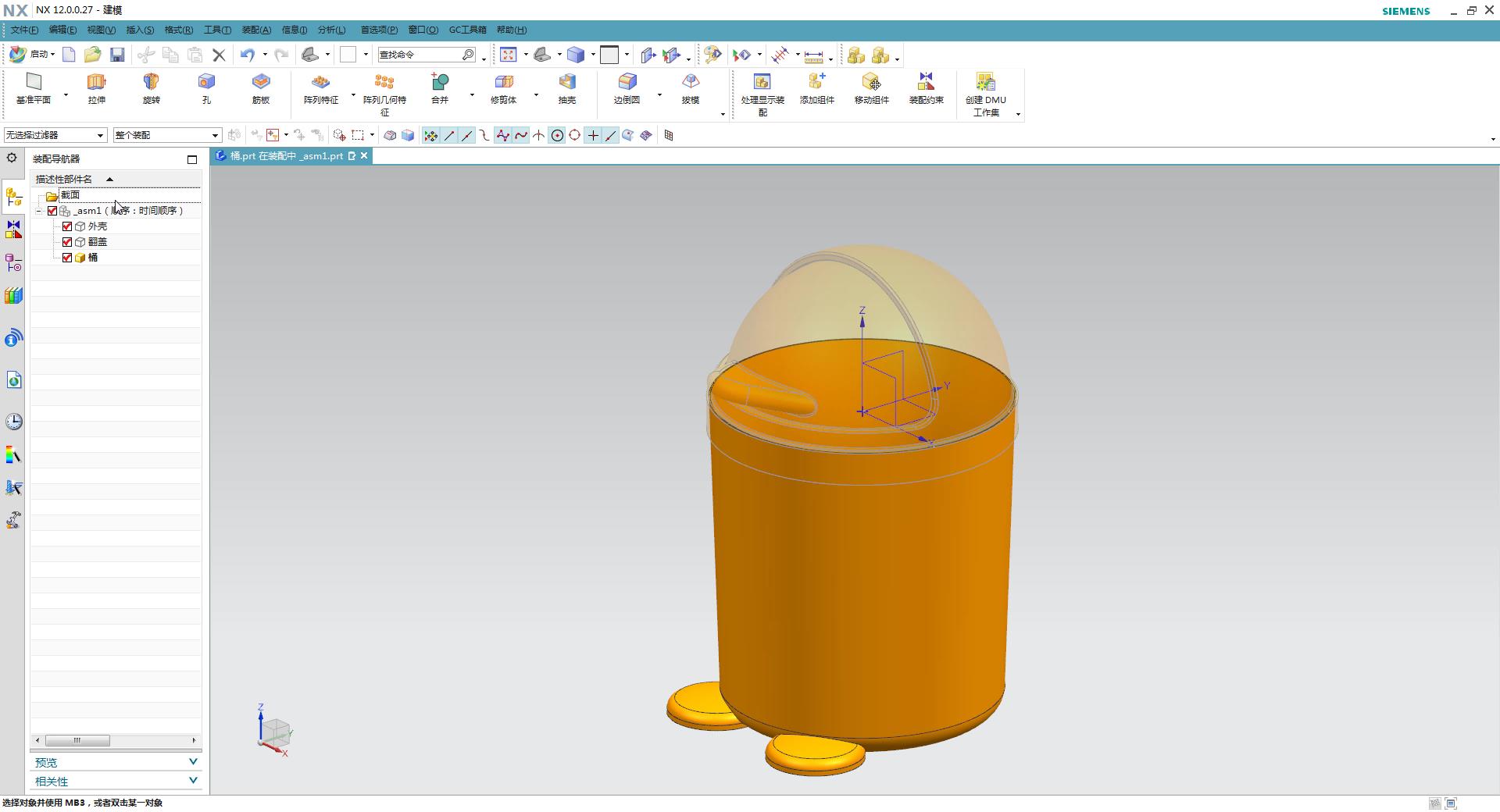The image size is (1500, 812).
Task: Click the New file icon
Action: [69, 55]
